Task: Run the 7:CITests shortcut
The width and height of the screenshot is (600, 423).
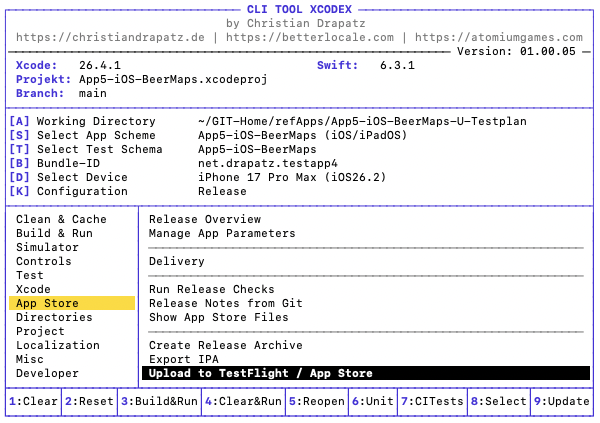Action: point(432,401)
